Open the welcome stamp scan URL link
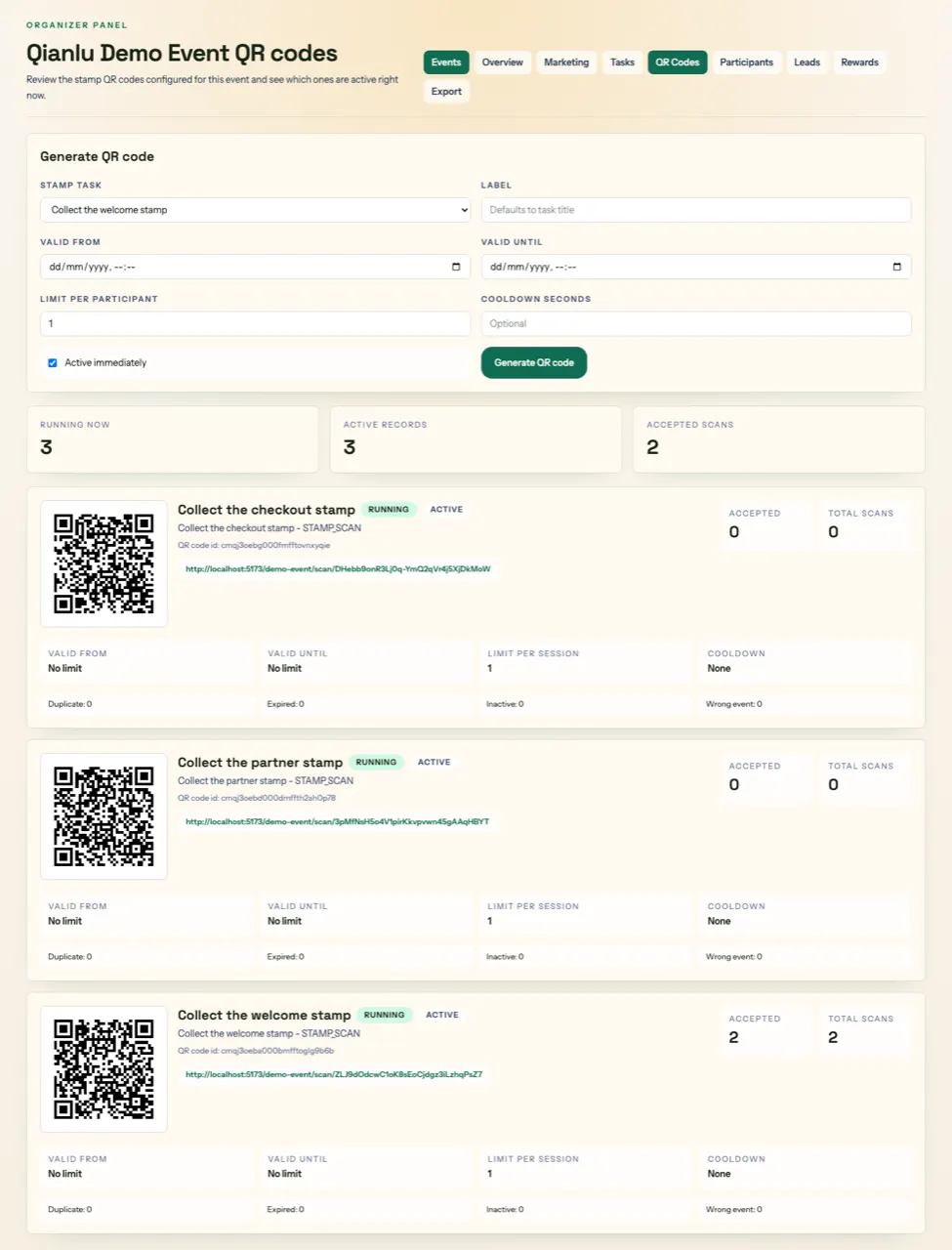This screenshot has height=1250, width=952. 334,1074
